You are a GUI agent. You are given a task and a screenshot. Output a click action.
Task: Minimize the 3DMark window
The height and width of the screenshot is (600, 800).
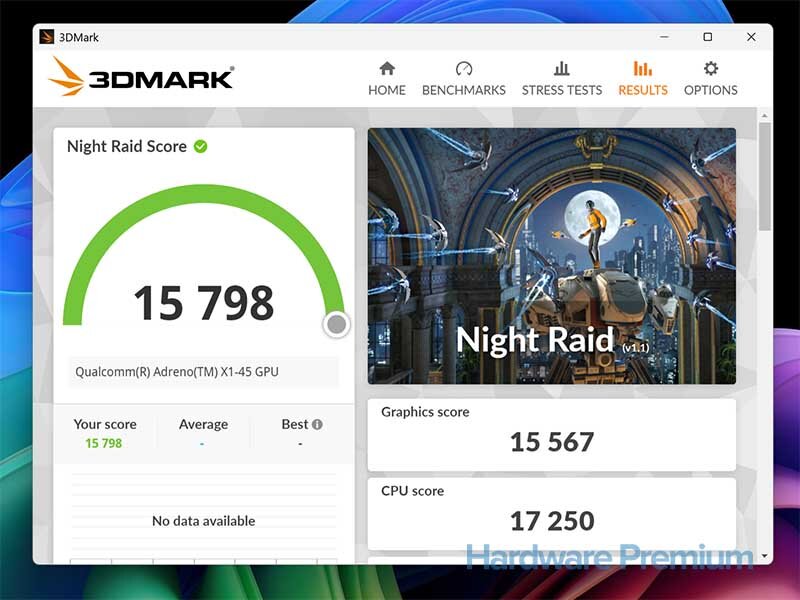coord(664,37)
